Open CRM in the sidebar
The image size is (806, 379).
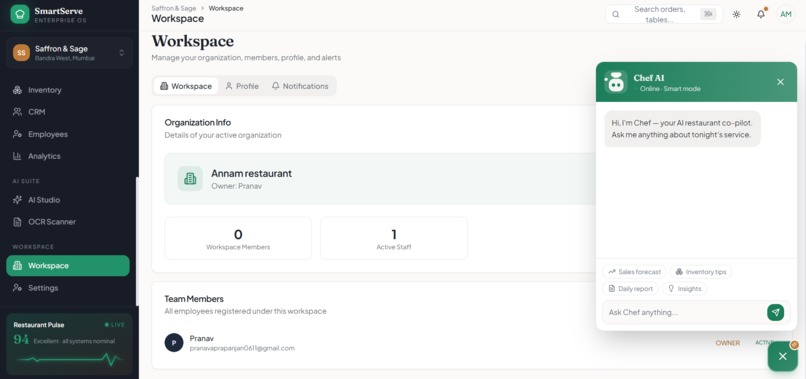(68, 112)
